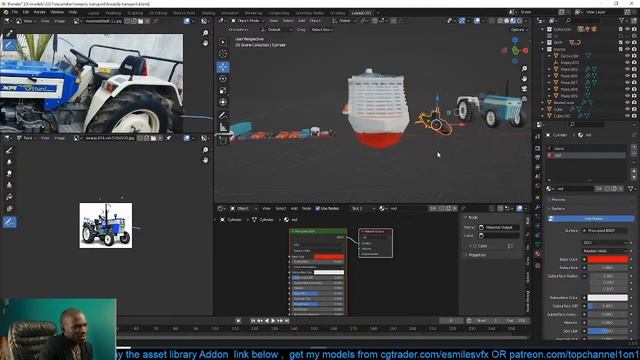Add a new workspace tab with plus

pyautogui.click(x=378, y=13)
